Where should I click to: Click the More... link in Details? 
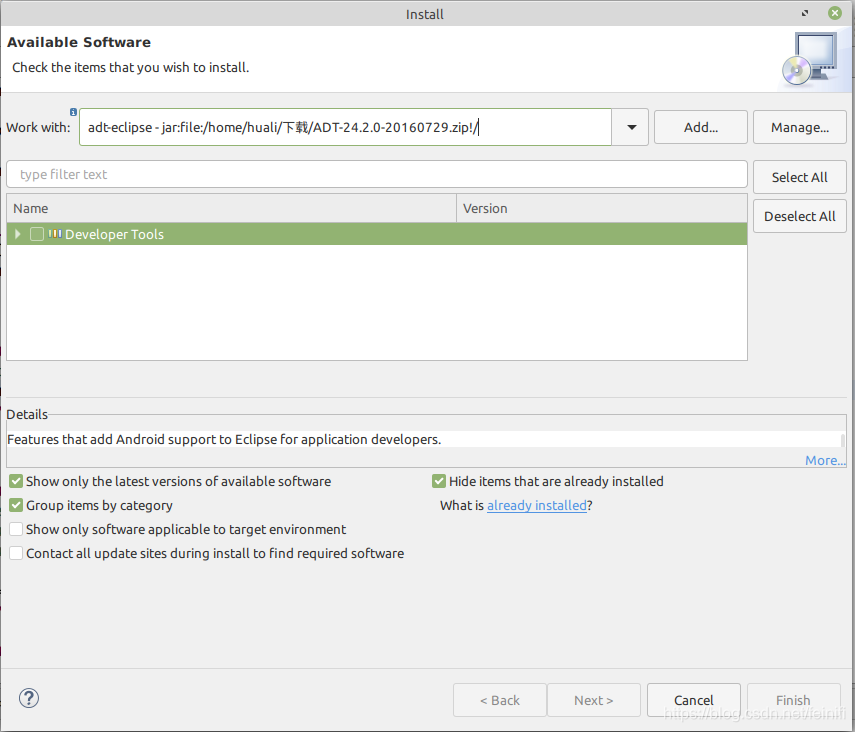(x=825, y=460)
